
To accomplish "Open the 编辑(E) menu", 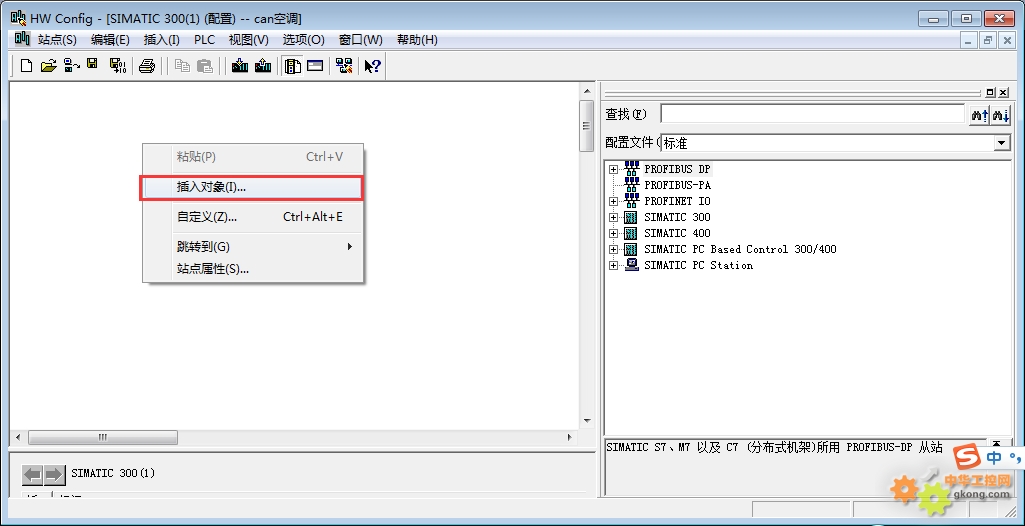I will coord(110,40).
